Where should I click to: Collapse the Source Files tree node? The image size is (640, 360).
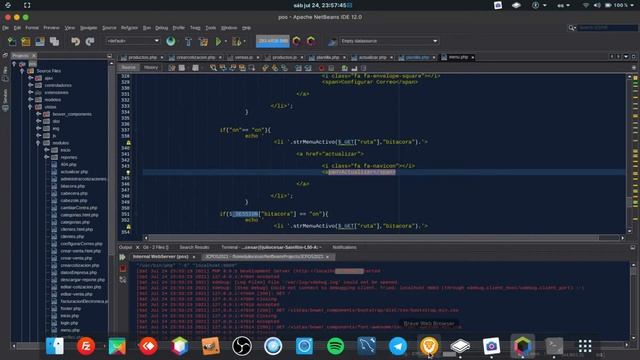pos(22,71)
